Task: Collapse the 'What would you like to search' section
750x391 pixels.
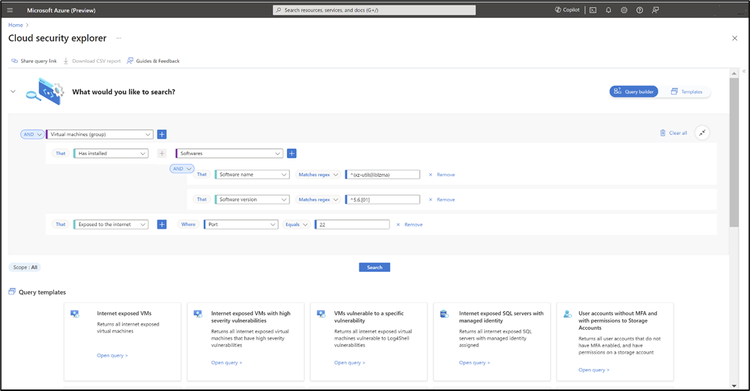Action: (13, 91)
